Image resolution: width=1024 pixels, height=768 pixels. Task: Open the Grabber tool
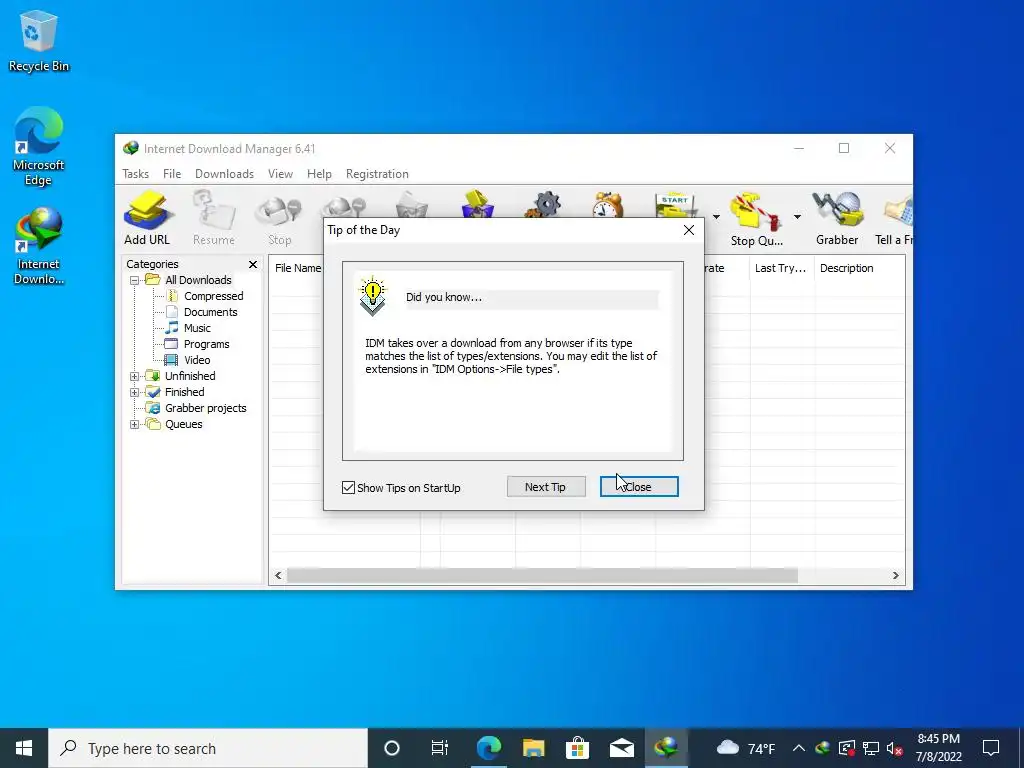pyautogui.click(x=837, y=219)
